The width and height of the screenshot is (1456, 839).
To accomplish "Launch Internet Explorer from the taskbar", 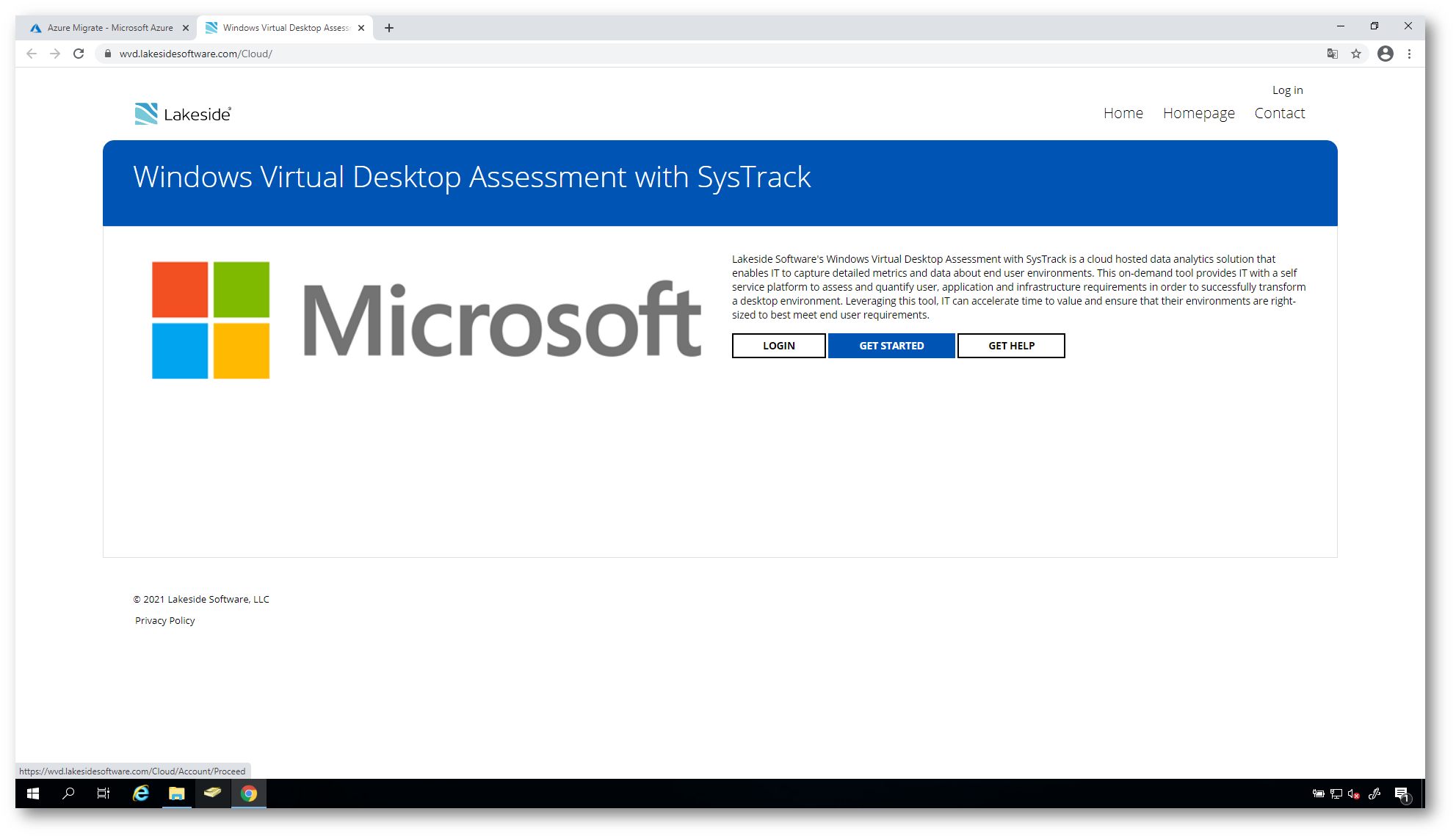I will 140,793.
